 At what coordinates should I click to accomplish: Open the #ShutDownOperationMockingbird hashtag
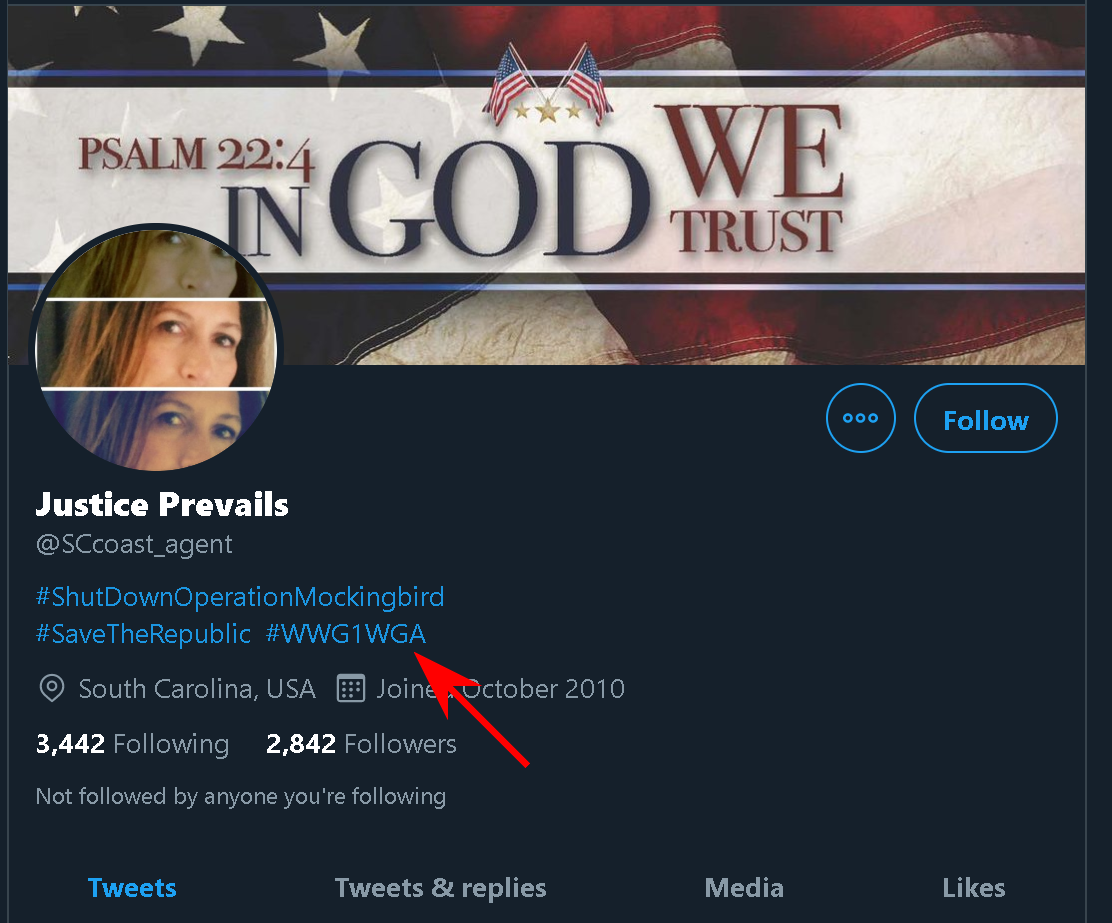click(x=240, y=598)
